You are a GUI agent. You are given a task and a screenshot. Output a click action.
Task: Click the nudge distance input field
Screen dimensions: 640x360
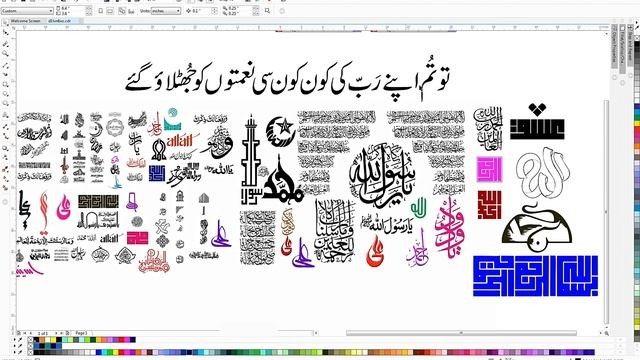[201, 11]
